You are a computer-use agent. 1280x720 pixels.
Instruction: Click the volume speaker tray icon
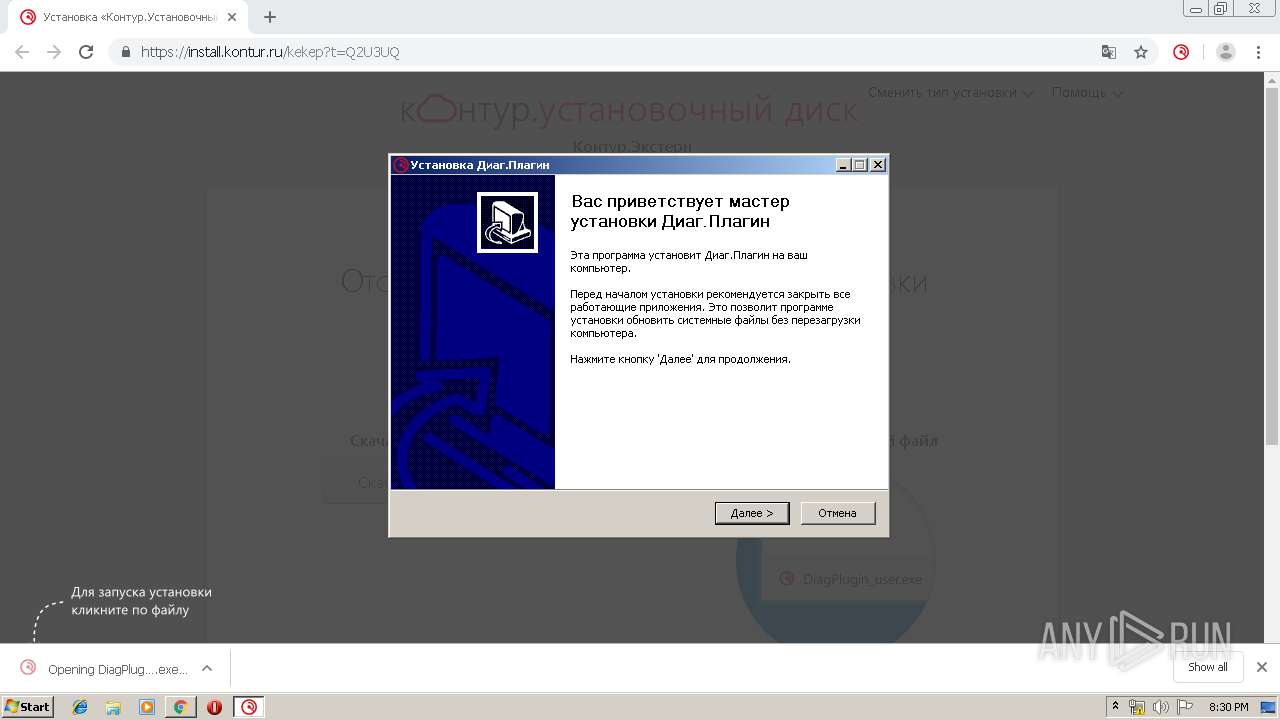click(x=1160, y=707)
